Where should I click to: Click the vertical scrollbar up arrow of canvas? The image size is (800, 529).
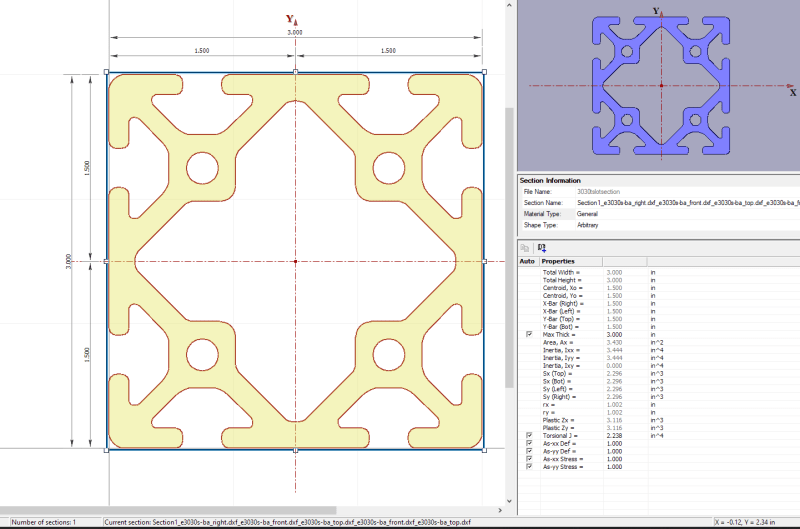click(x=509, y=5)
